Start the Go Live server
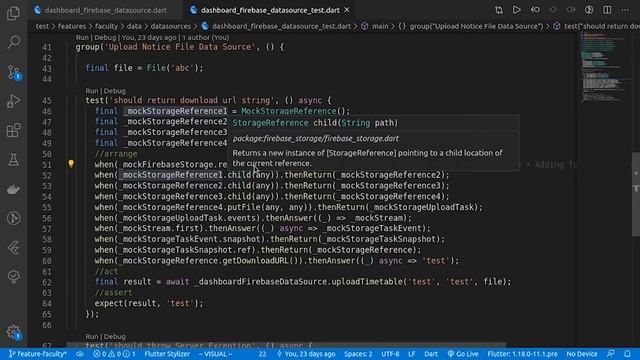Image resolution: width=640 pixels, height=360 pixels. (x=463, y=354)
